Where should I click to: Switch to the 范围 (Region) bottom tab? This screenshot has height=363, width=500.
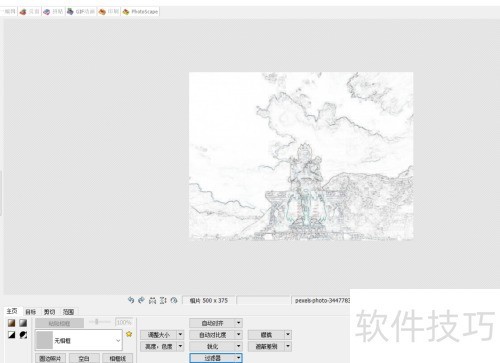point(69,312)
